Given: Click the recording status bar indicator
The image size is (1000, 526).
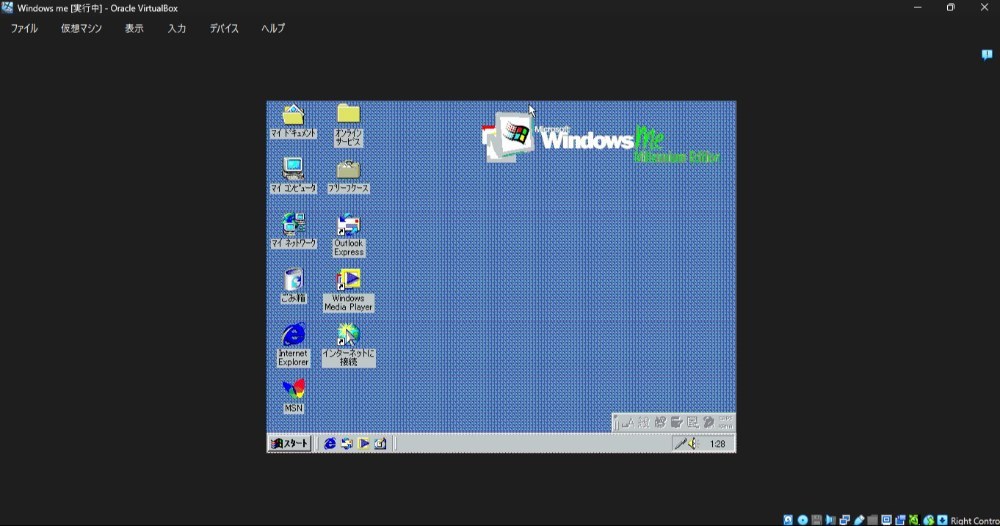Looking at the screenshot, I should 900,520.
